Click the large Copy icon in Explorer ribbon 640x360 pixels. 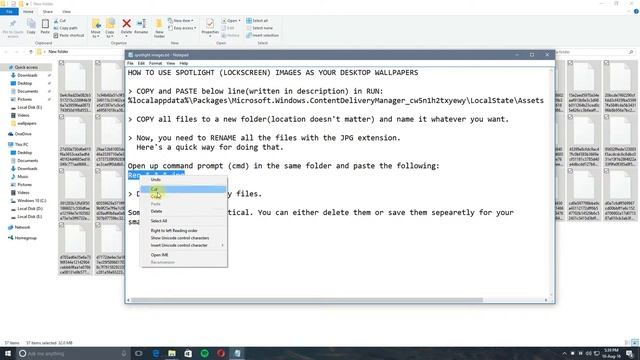(x=31, y=27)
